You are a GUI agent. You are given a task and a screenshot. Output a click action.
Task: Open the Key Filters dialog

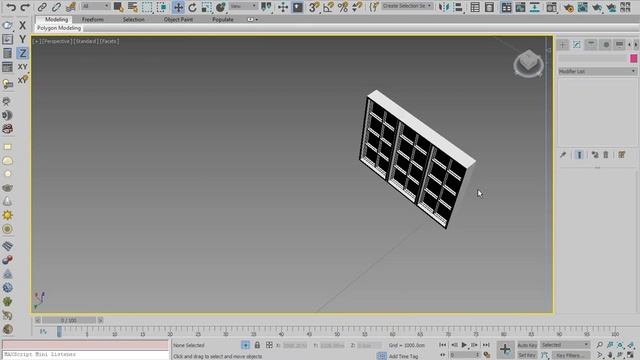click(x=570, y=355)
